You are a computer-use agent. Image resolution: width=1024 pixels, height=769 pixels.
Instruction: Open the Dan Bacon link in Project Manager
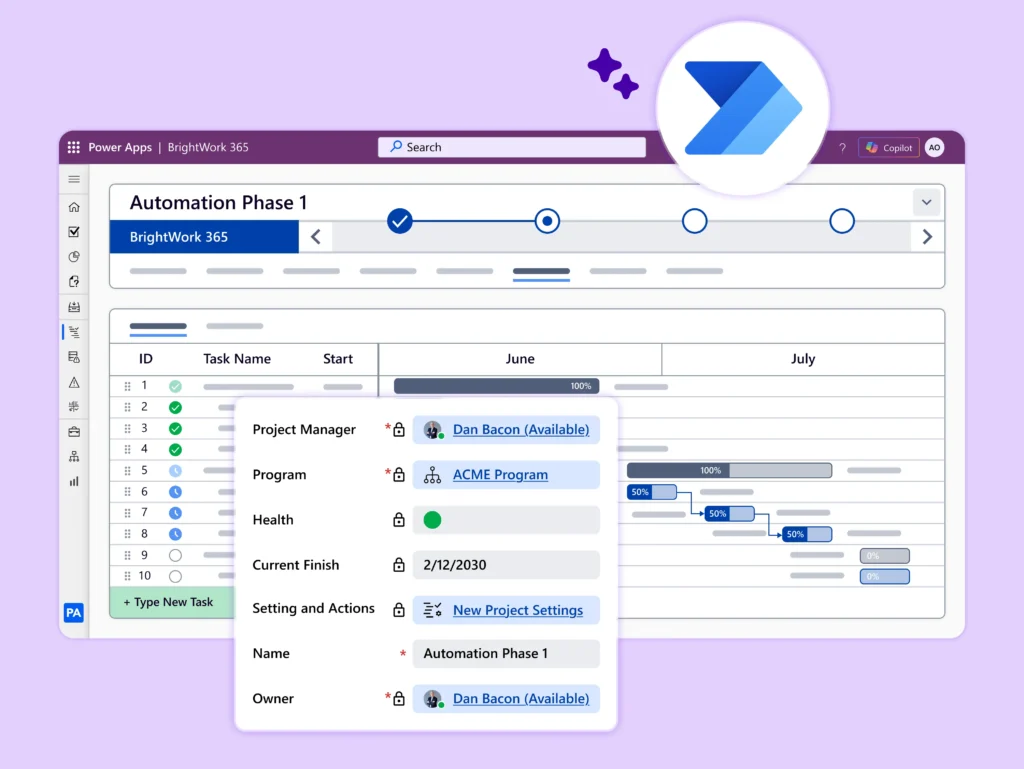point(520,430)
